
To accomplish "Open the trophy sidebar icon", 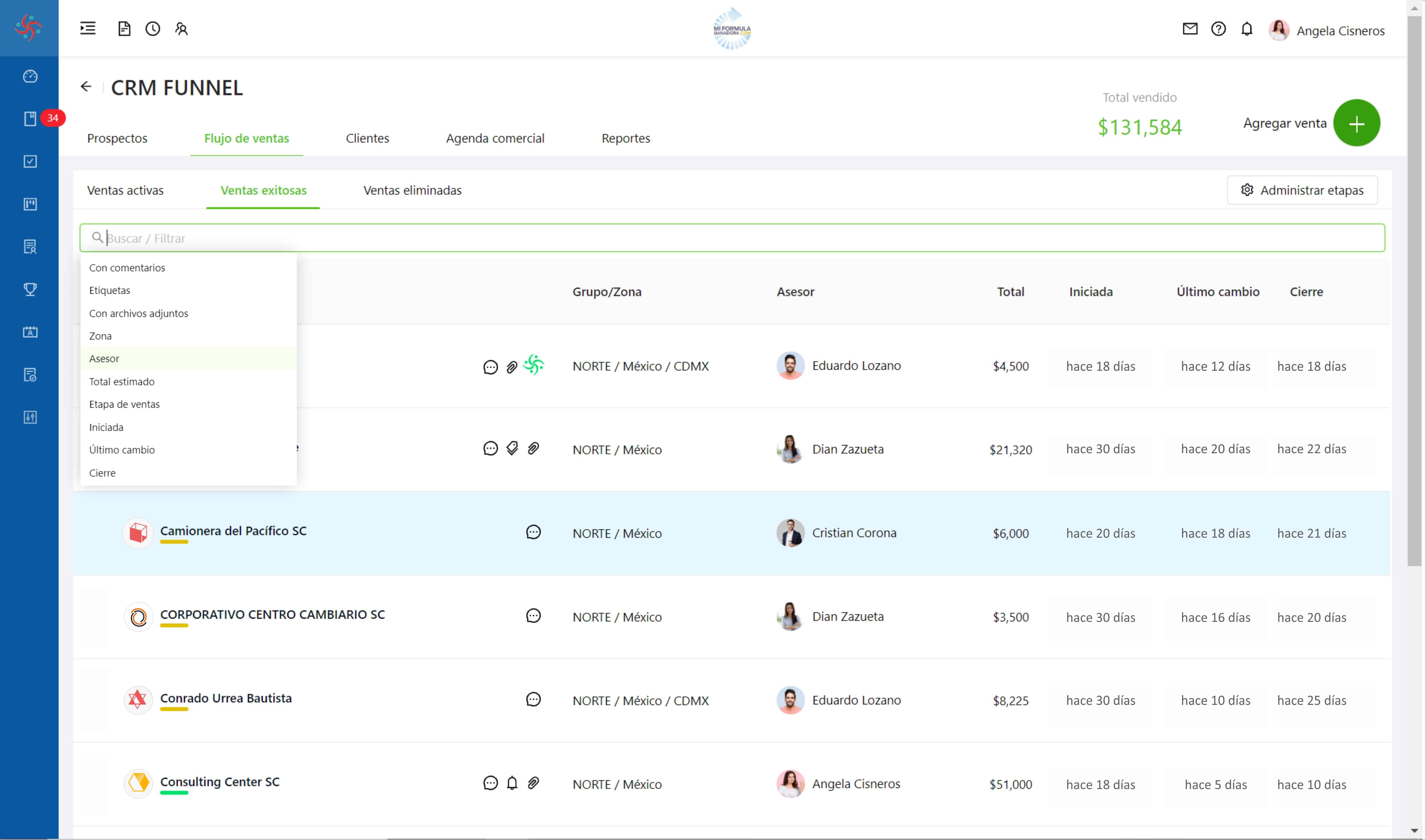I will pyautogui.click(x=30, y=289).
